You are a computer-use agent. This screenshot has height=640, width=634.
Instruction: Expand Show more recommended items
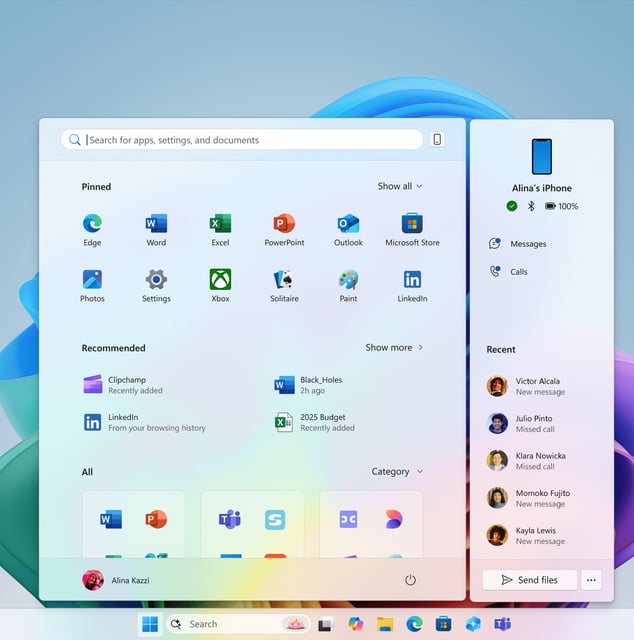(394, 347)
